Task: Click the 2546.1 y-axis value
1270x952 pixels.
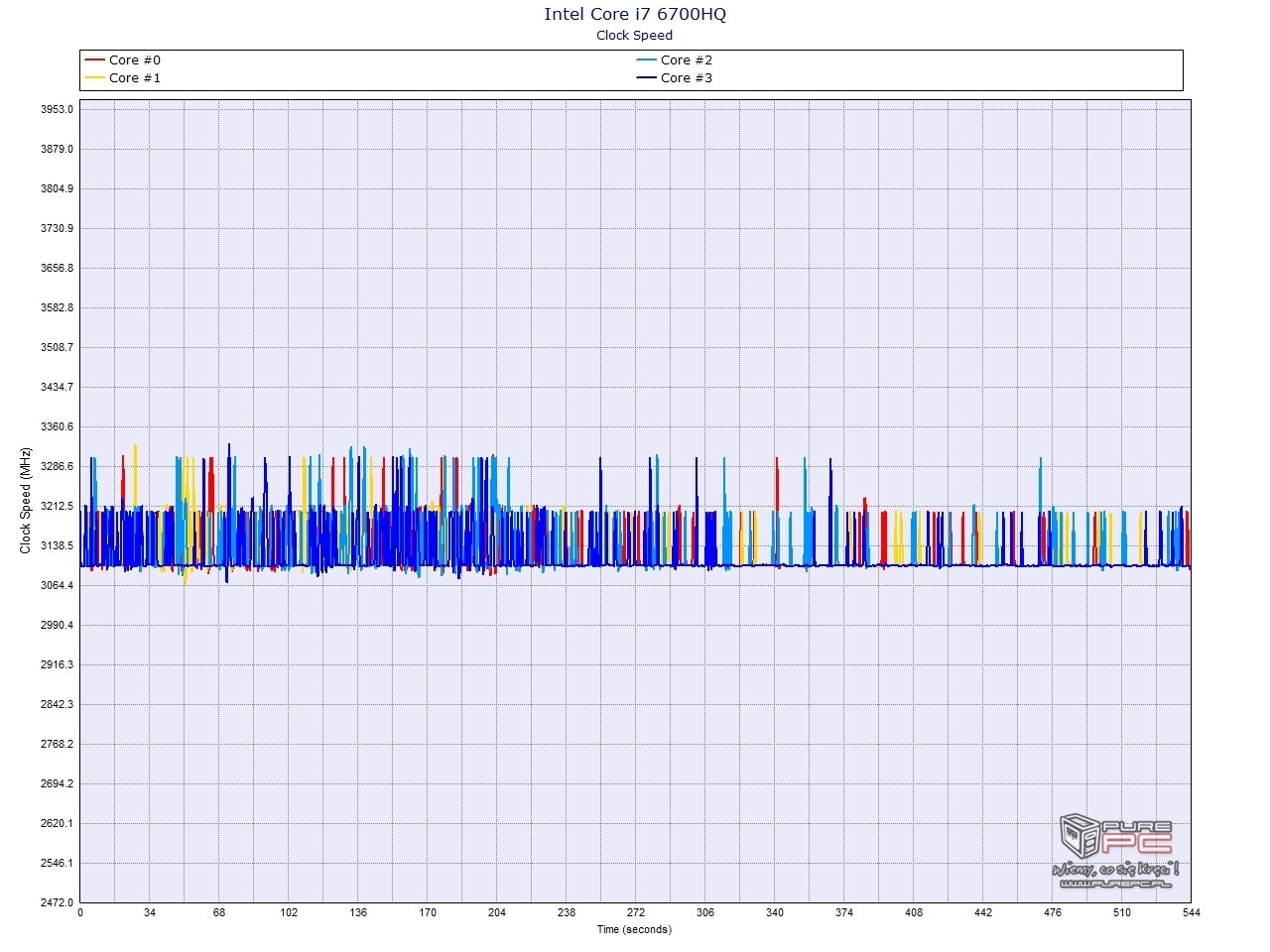Action: [57, 863]
